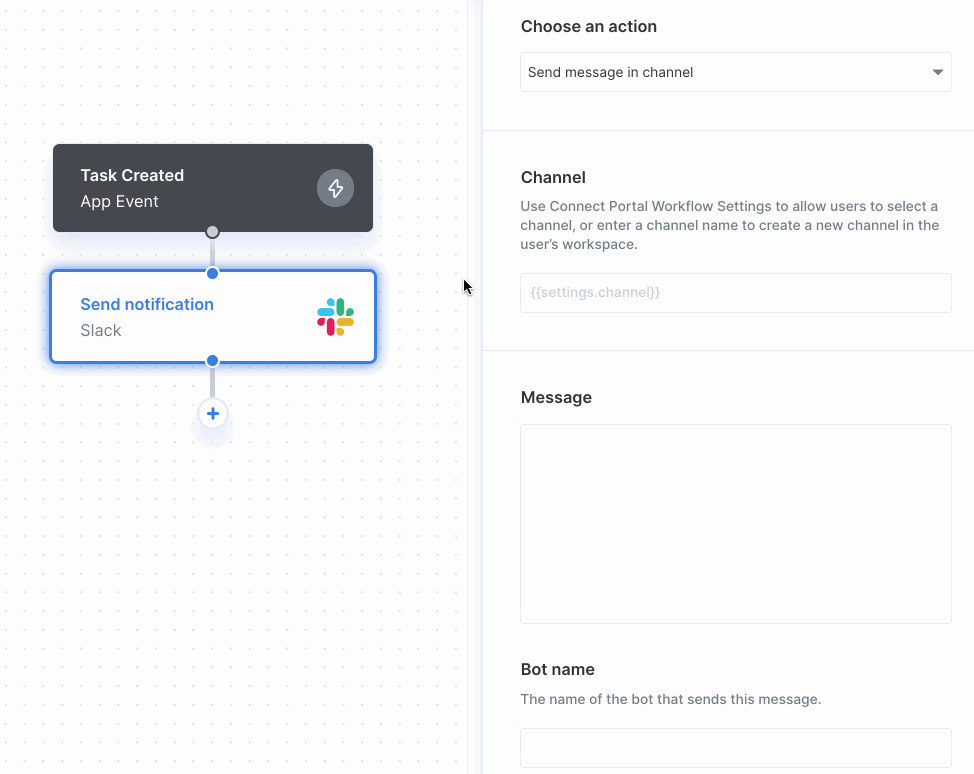The width and height of the screenshot is (974, 774).
Task: Click the chevron on the action selector
Action: point(938,72)
